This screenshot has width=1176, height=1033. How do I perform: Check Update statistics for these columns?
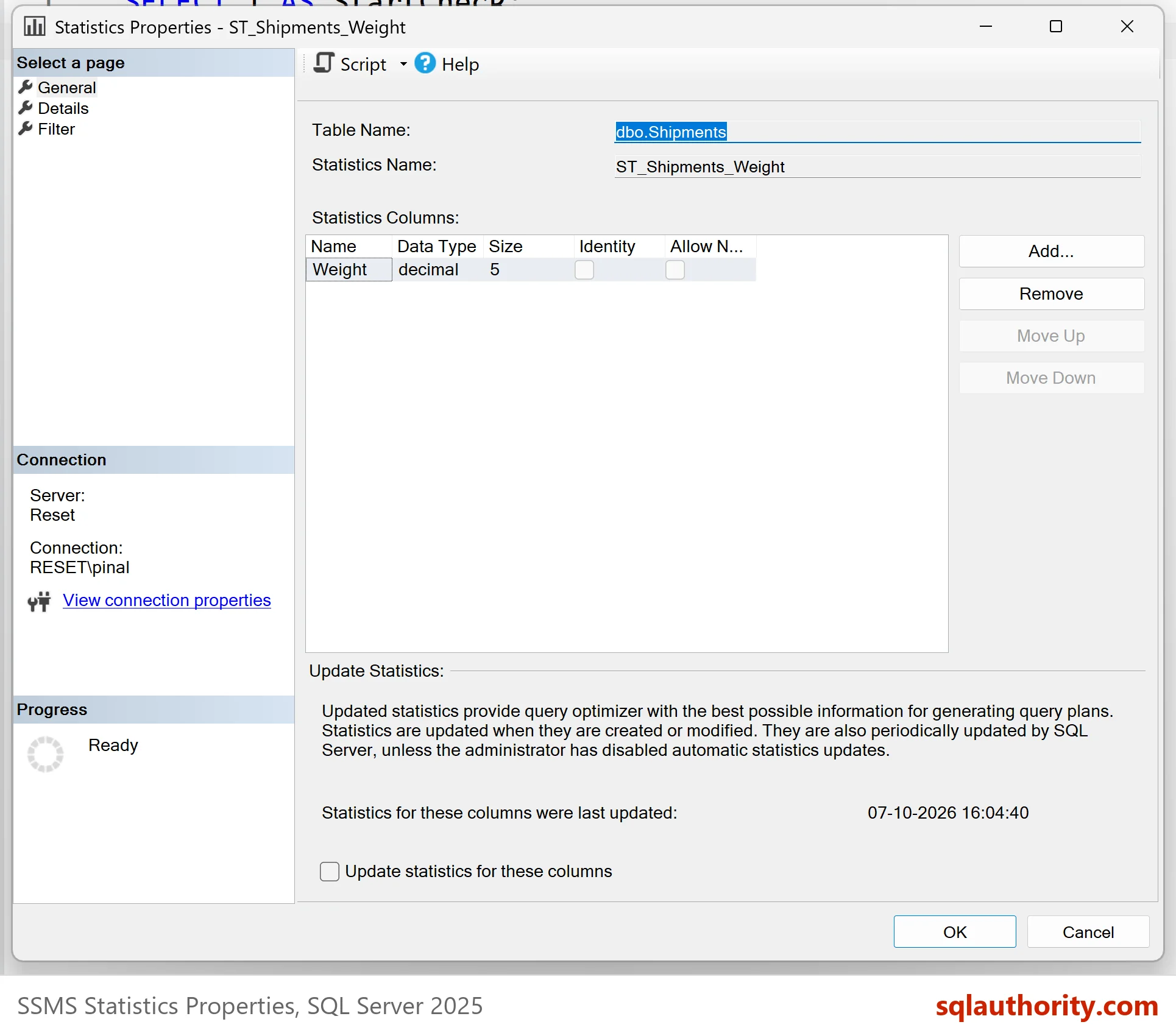pyautogui.click(x=330, y=872)
